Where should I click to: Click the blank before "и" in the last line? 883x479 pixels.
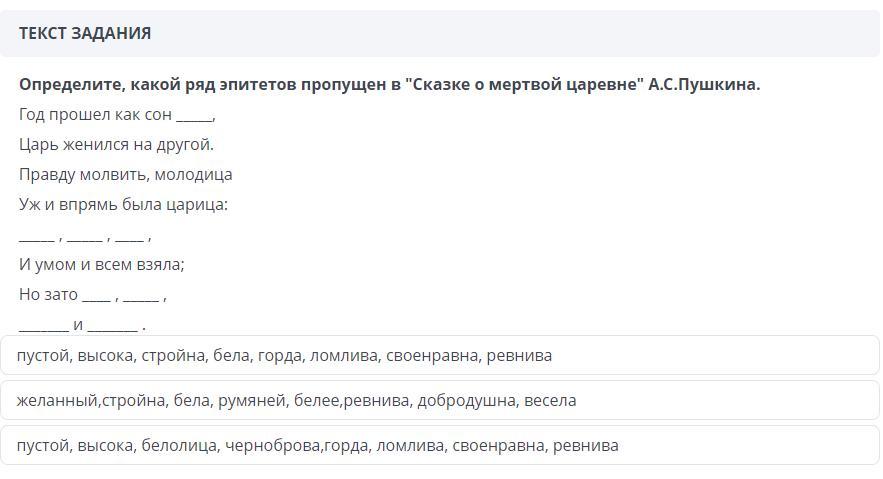coord(44,328)
